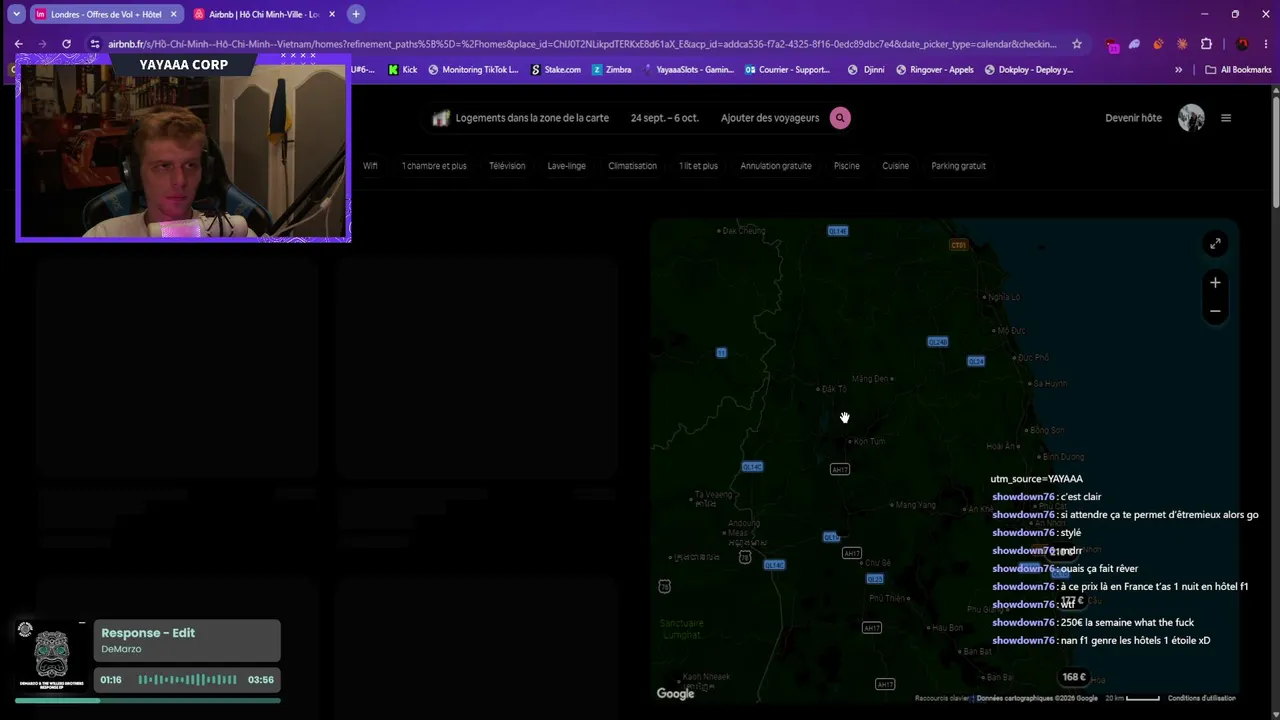Bookmark this page with the star icon
The height and width of the screenshot is (720, 1280).
[1077, 44]
